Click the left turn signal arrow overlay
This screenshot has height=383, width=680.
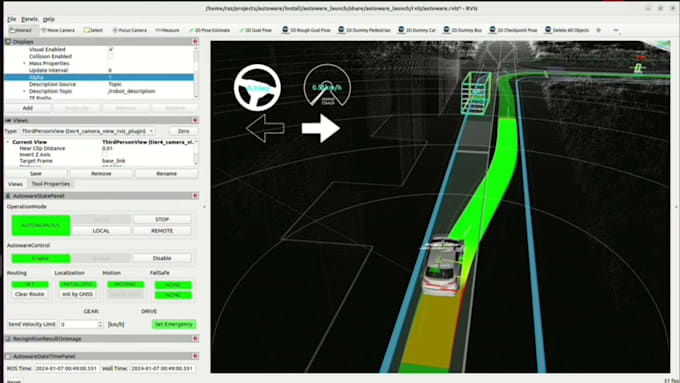click(x=265, y=128)
